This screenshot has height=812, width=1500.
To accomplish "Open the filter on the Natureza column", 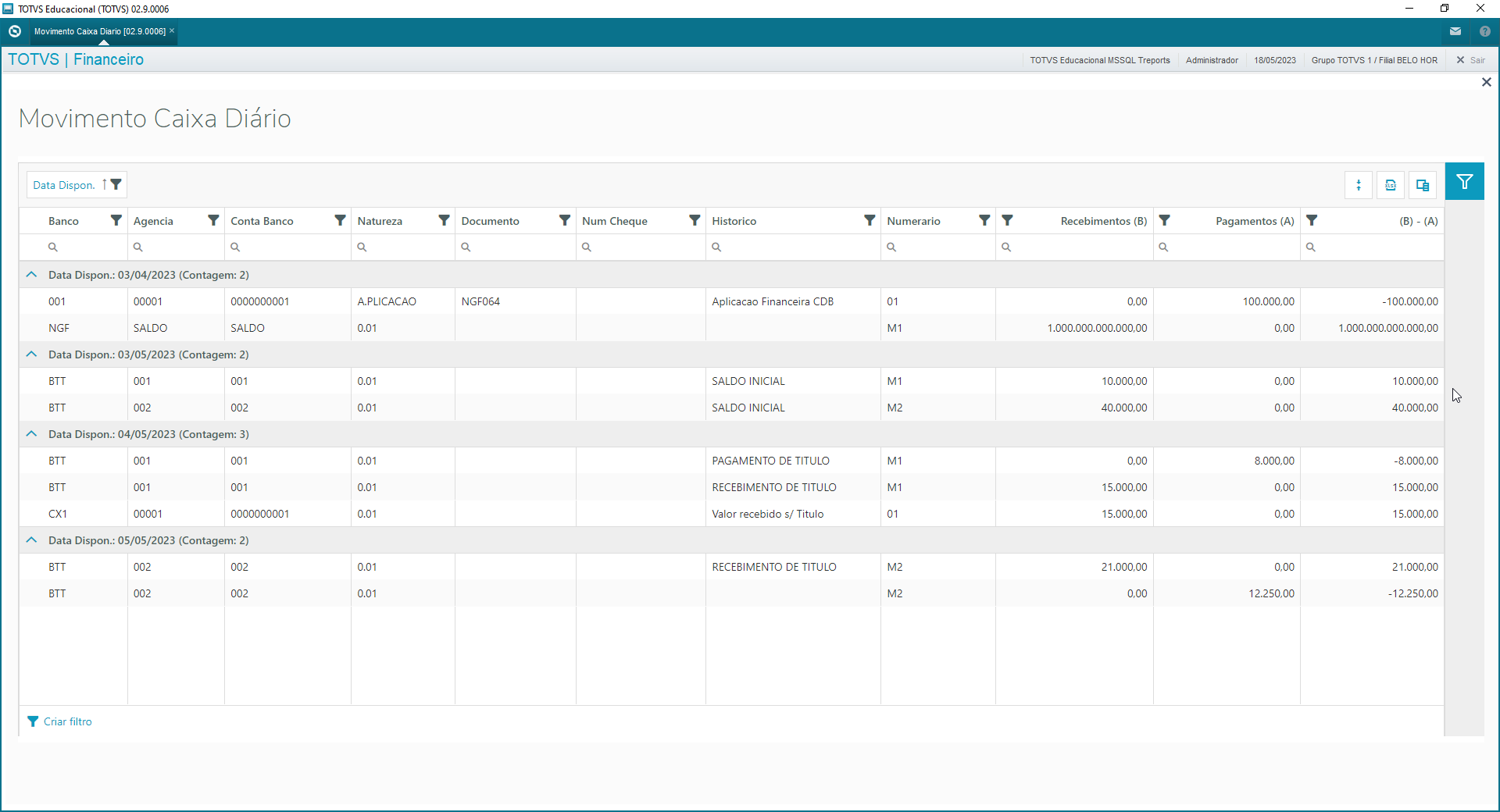I will (444, 220).
